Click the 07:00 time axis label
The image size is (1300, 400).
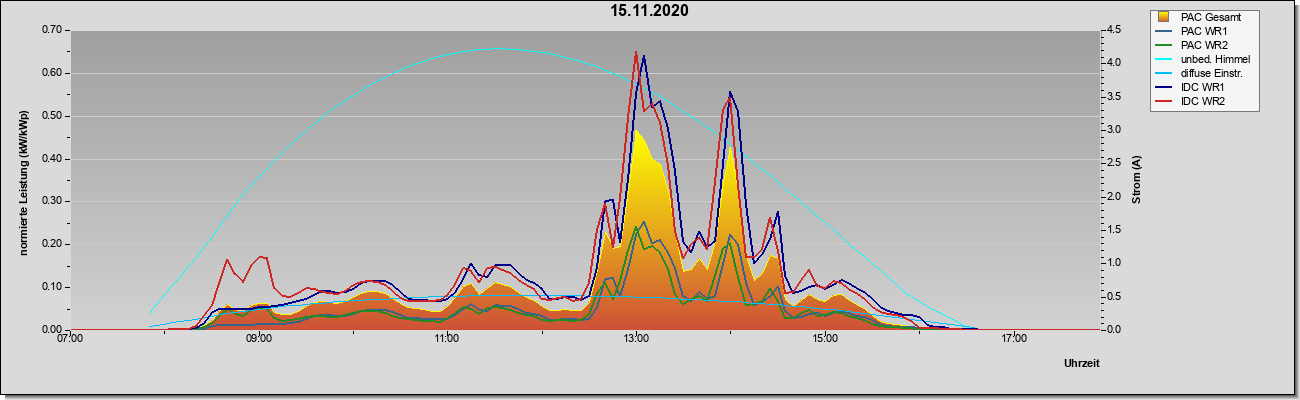[x=70, y=338]
